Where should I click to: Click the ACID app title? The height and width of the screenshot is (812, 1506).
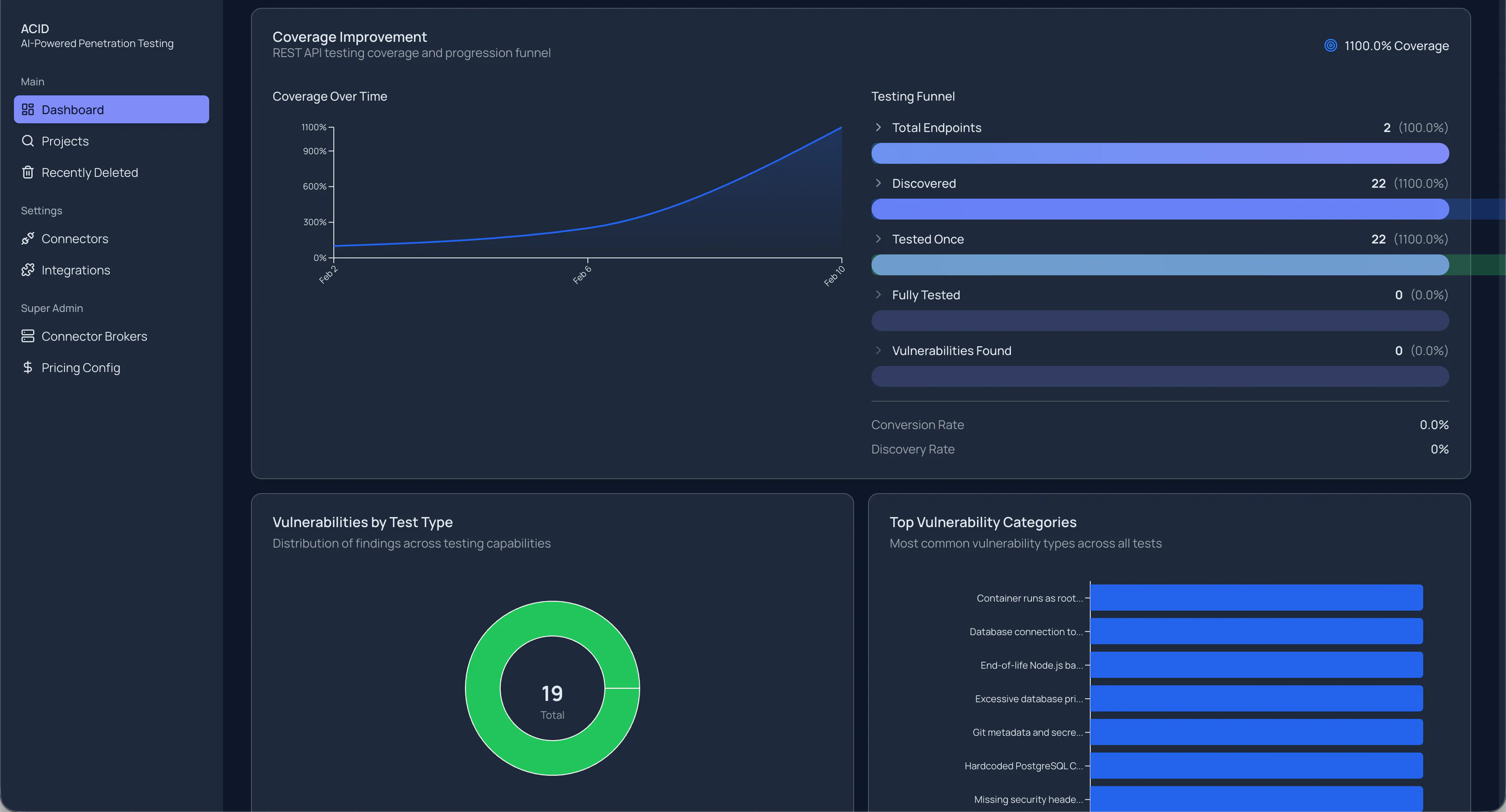pyautogui.click(x=35, y=29)
